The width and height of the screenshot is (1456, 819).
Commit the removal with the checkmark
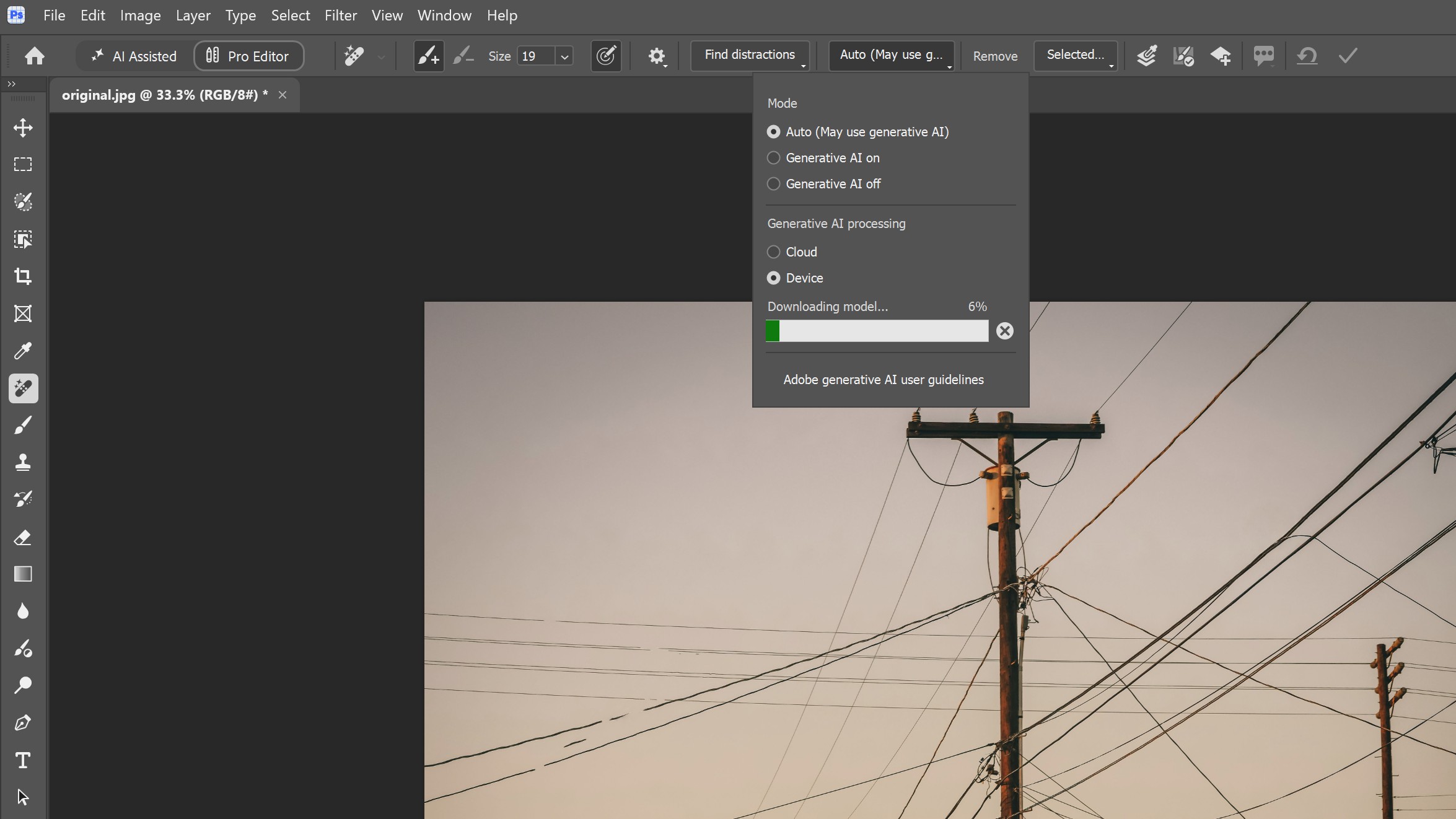1348,56
